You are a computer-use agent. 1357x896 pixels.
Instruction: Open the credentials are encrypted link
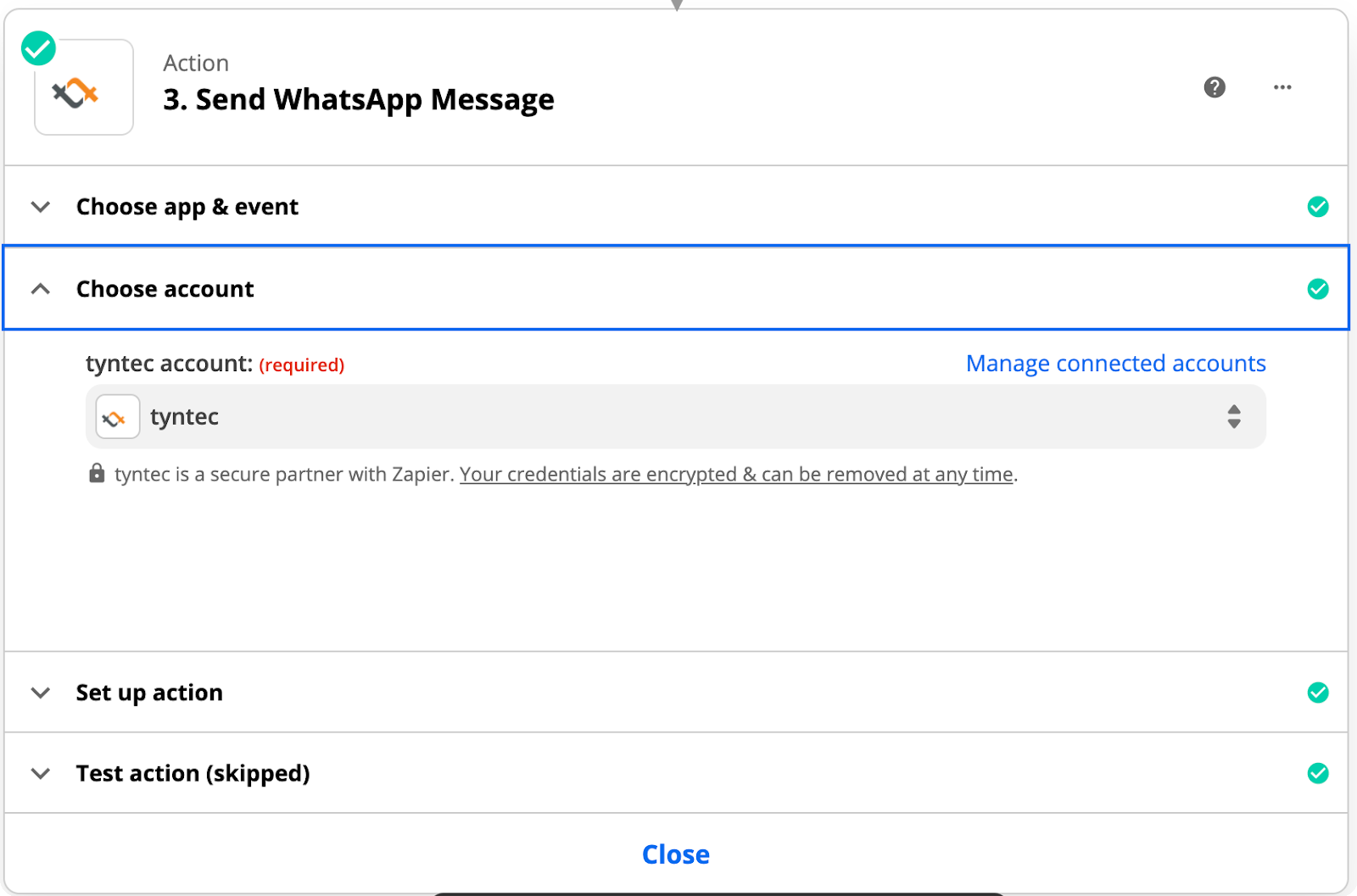[736, 475]
